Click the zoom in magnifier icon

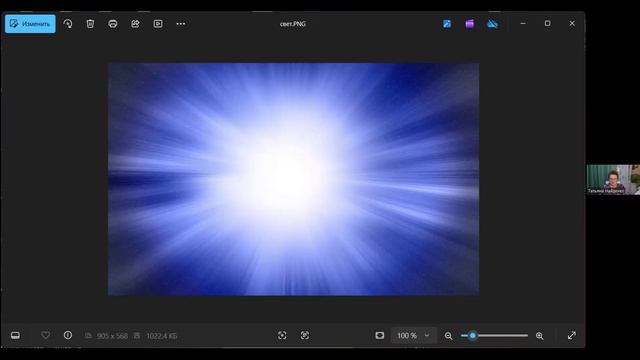pos(540,336)
